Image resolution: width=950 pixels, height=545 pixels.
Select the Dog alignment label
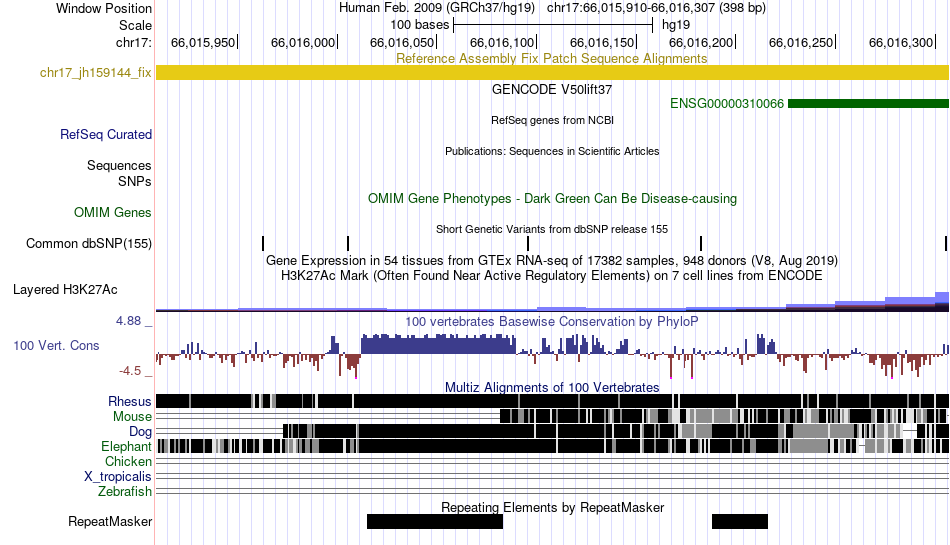pos(140,431)
